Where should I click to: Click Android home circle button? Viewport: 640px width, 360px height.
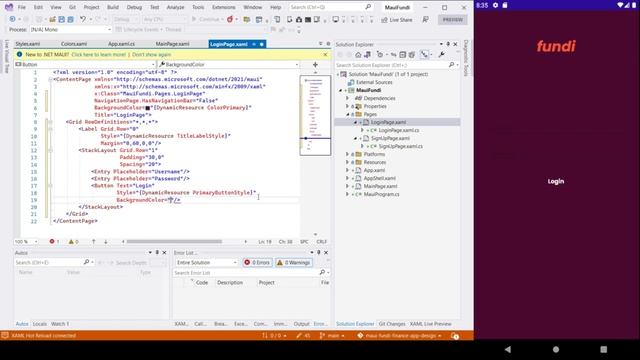coord(556,349)
